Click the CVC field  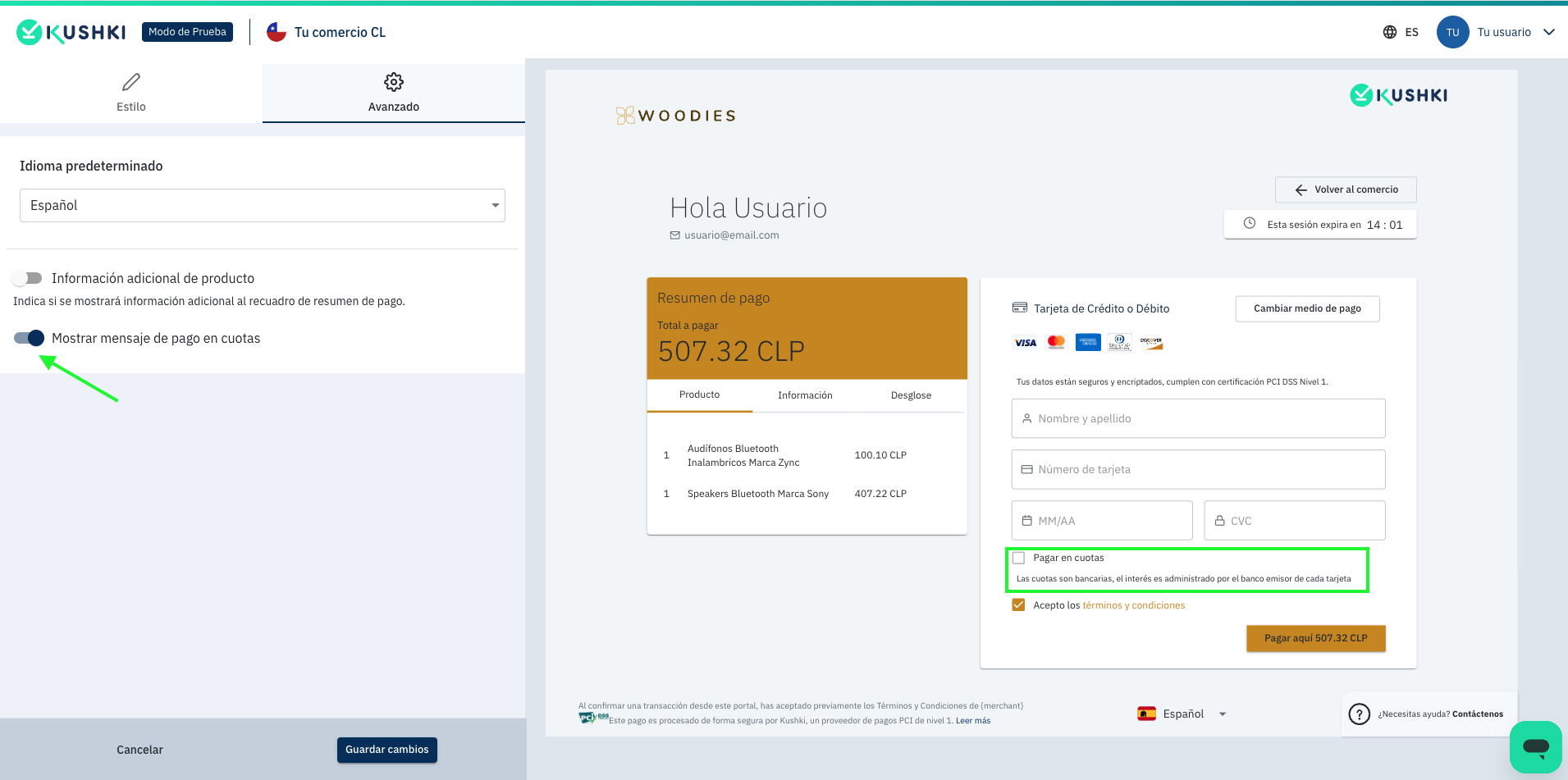pyautogui.click(x=1295, y=521)
